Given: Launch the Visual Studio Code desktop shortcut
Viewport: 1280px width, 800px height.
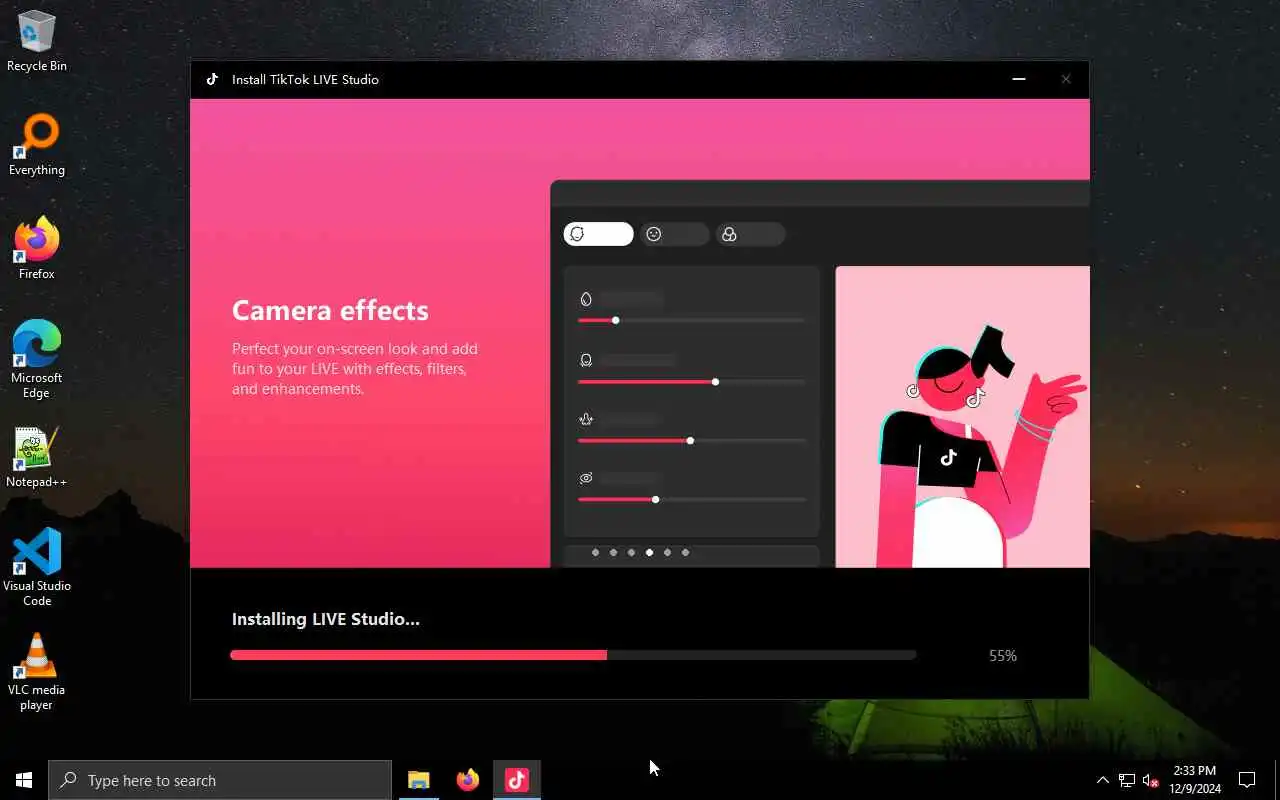Looking at the screenshot, I should [37, 568].
